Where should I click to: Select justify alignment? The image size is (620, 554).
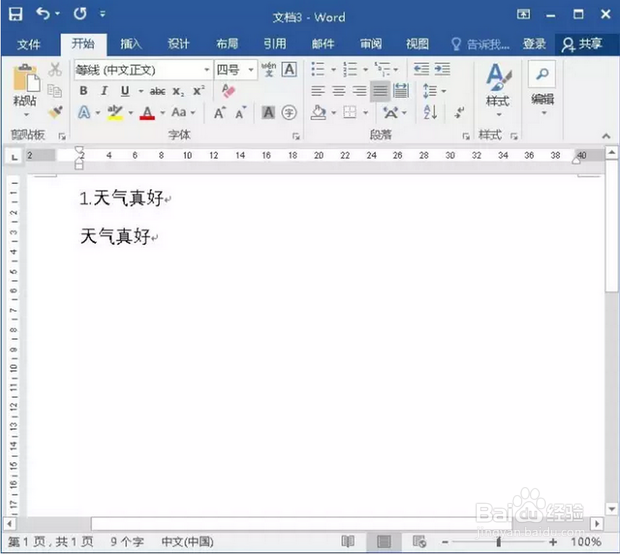(380, 91)
